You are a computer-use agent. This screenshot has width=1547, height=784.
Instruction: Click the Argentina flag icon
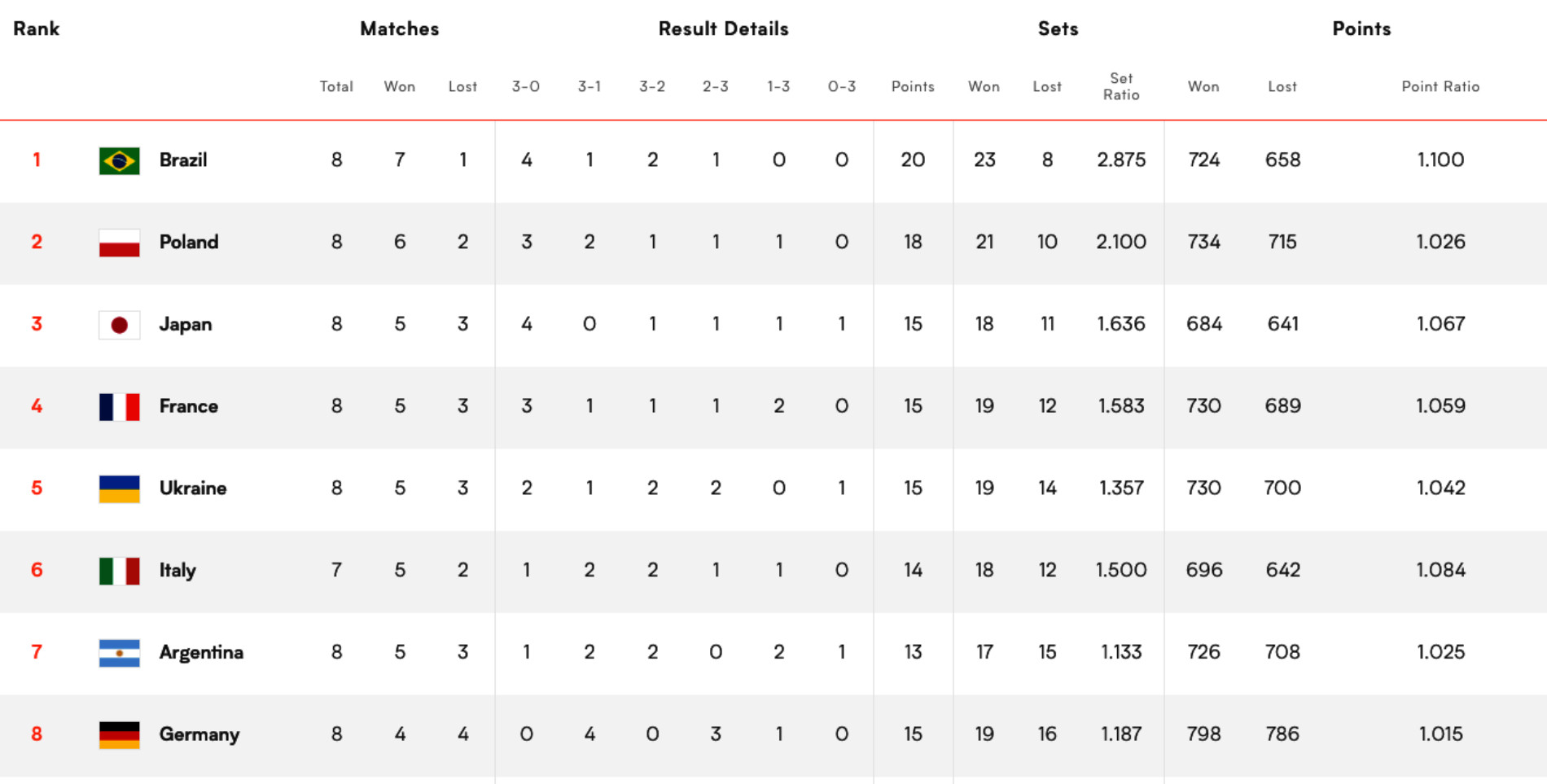tap(119, 653)
